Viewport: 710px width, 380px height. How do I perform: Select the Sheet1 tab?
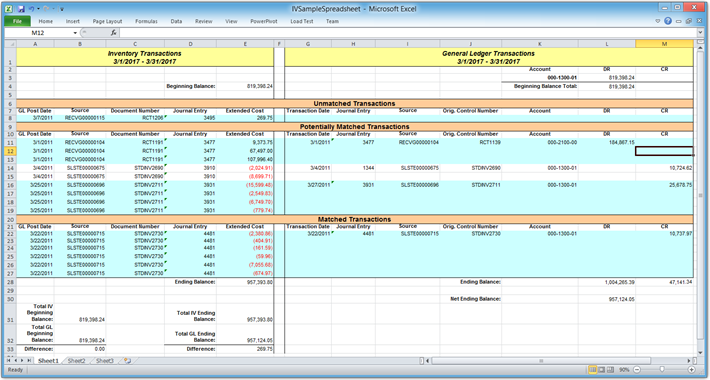pos(48,361)
